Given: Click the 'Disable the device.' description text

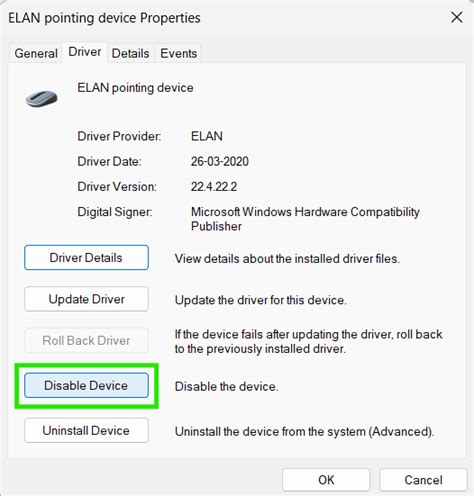Looking at the screenshot, I should [226, 386].
